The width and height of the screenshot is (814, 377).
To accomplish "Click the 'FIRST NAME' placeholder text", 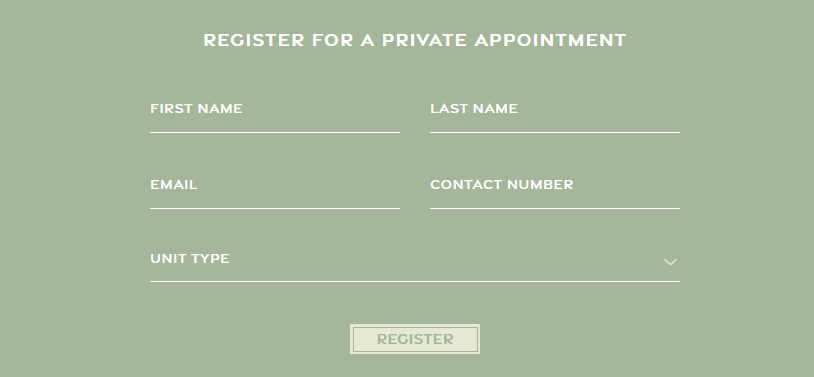I will 196,109.
